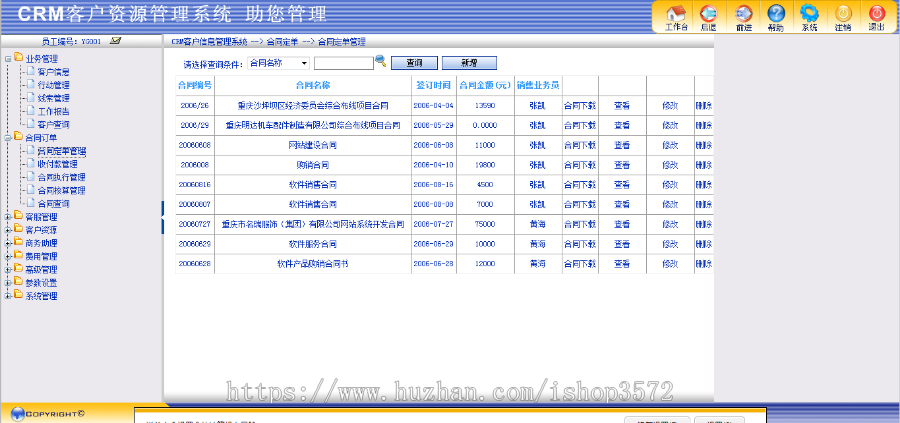Expand the 高级管理 tree node
The width and height of the screenshot is (900, 423).
[8, 270]
